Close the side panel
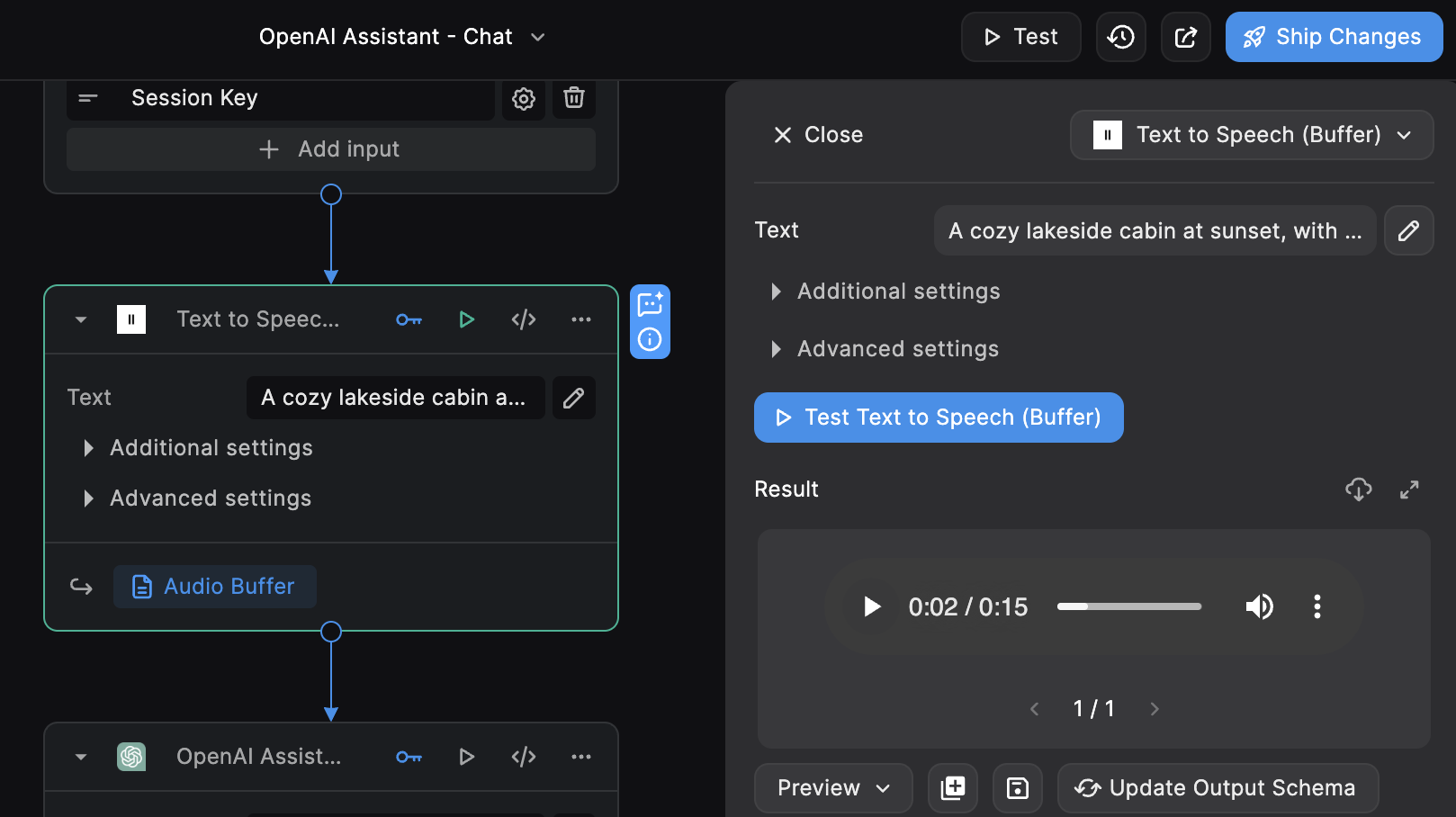Screen dimensions: 1456x817 click(x=818, y=135)
